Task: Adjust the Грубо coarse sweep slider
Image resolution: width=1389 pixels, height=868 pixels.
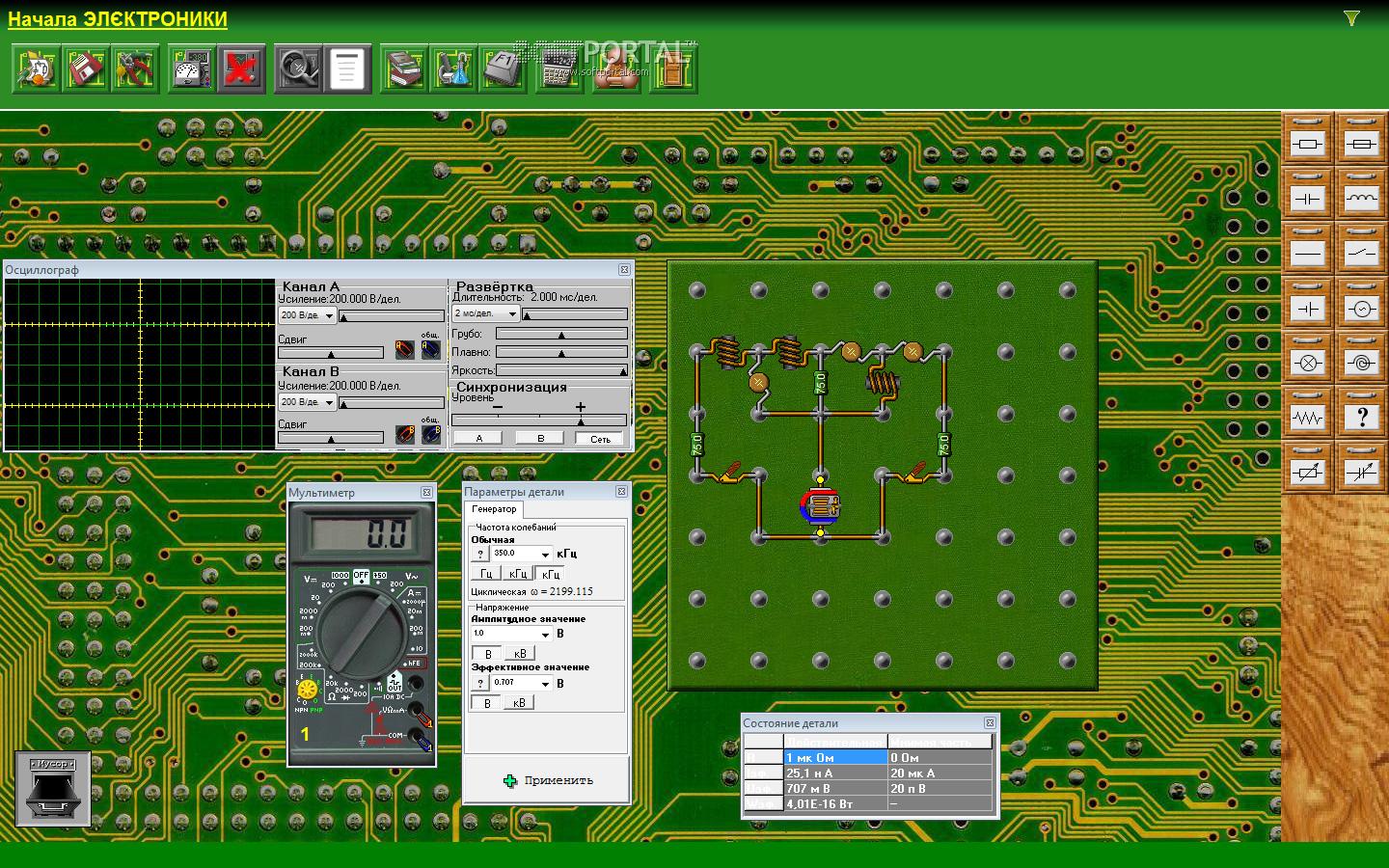Action: point(561,334)
